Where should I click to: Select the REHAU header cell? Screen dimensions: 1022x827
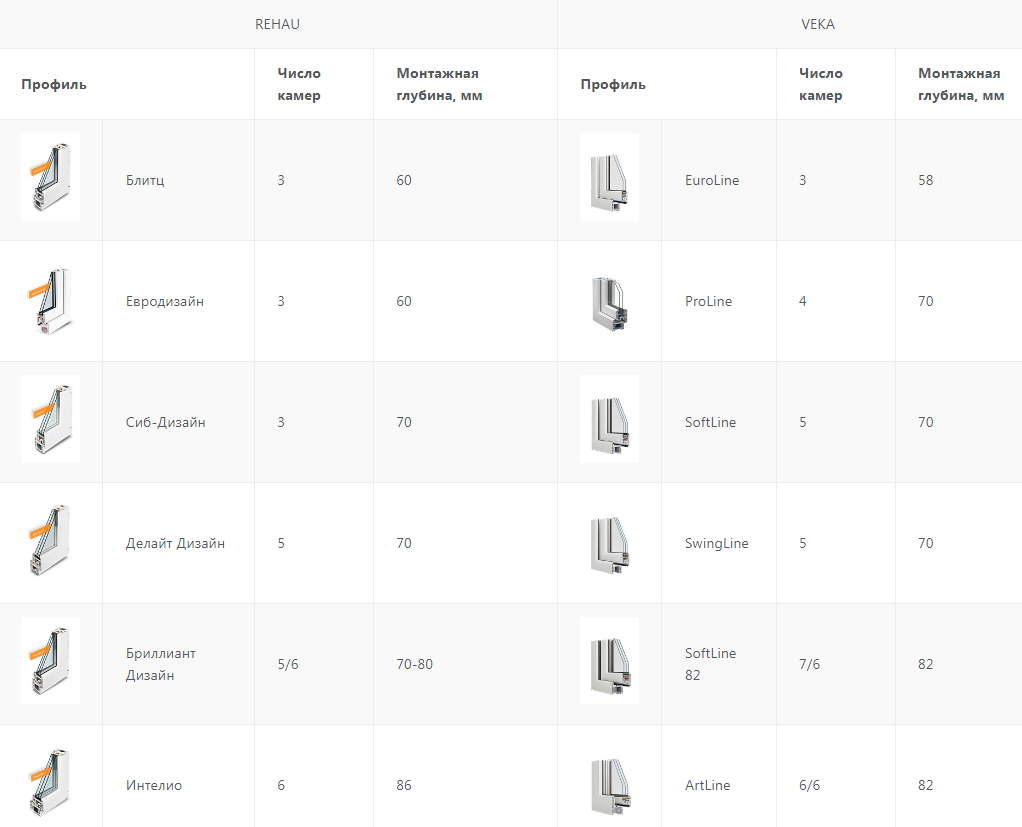tap(278, 24)
